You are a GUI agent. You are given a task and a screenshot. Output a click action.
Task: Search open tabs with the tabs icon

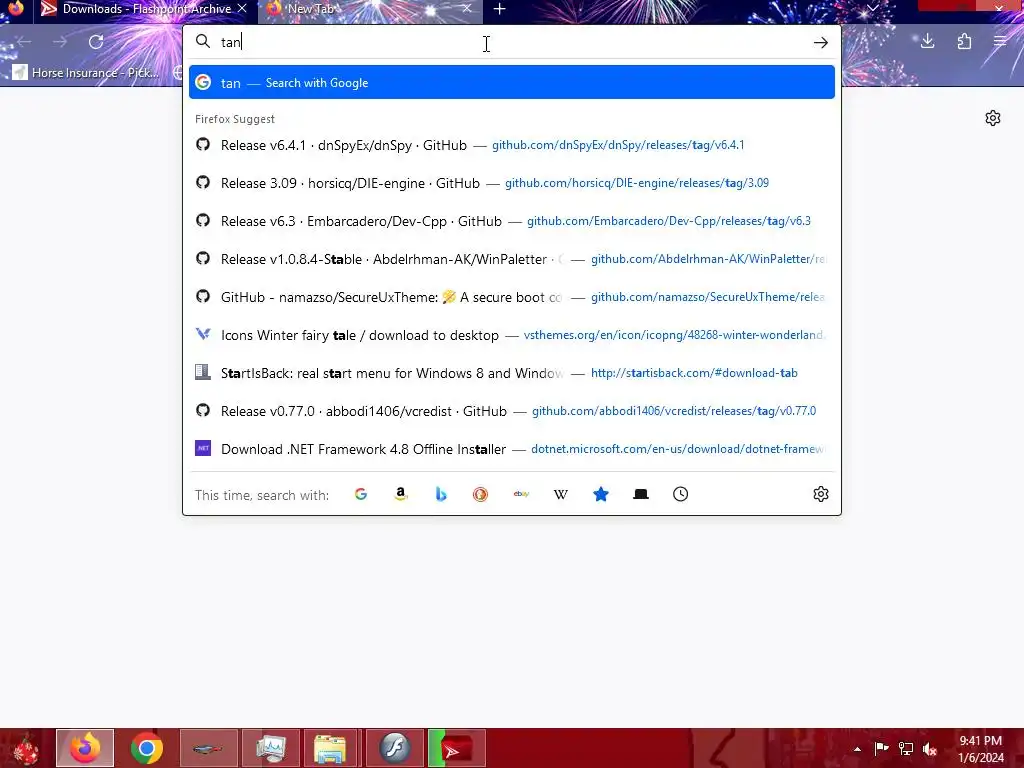(x=641, y=494)
